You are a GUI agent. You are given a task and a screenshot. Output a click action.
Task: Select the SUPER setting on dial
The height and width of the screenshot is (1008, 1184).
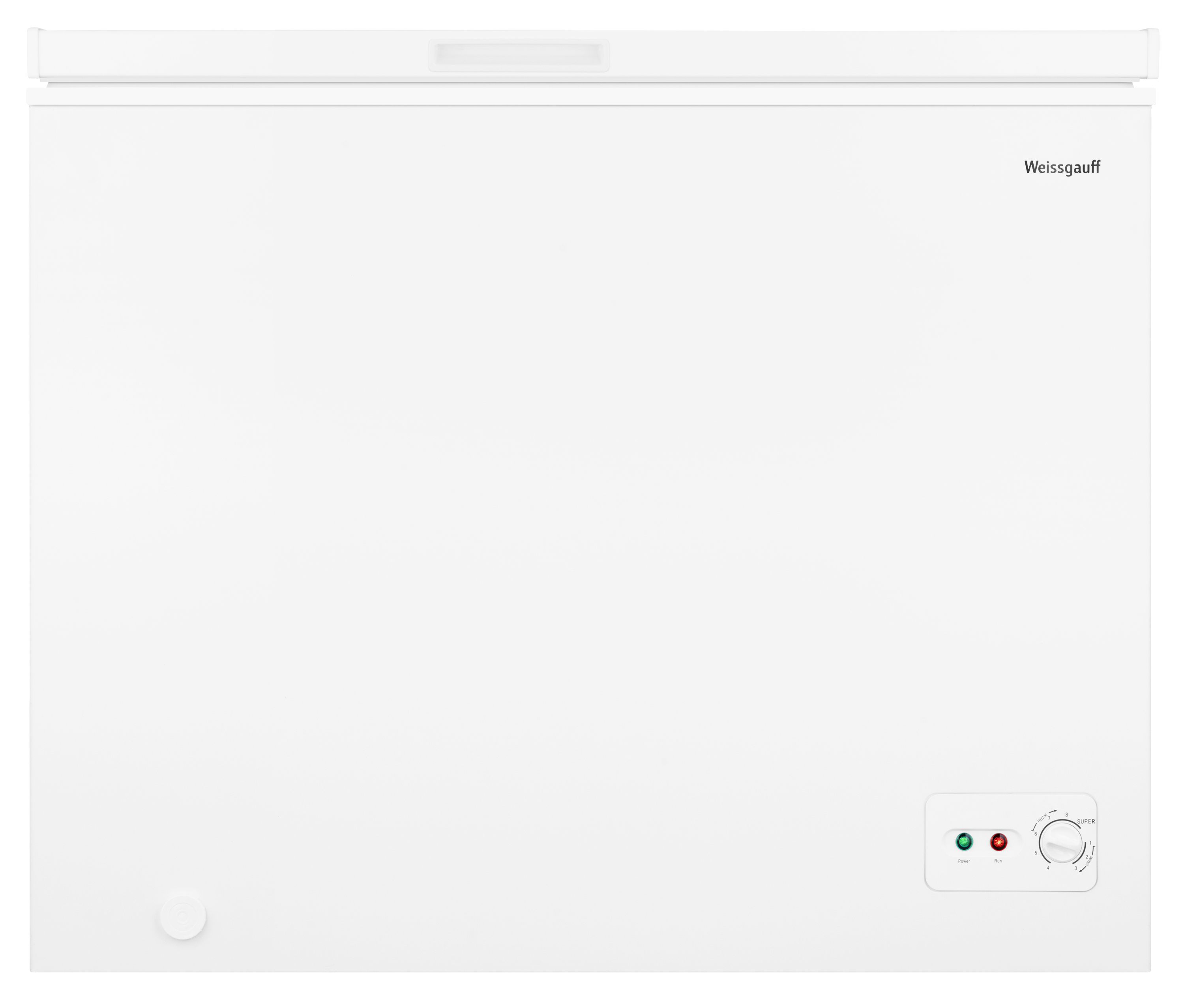(1086, 822)
